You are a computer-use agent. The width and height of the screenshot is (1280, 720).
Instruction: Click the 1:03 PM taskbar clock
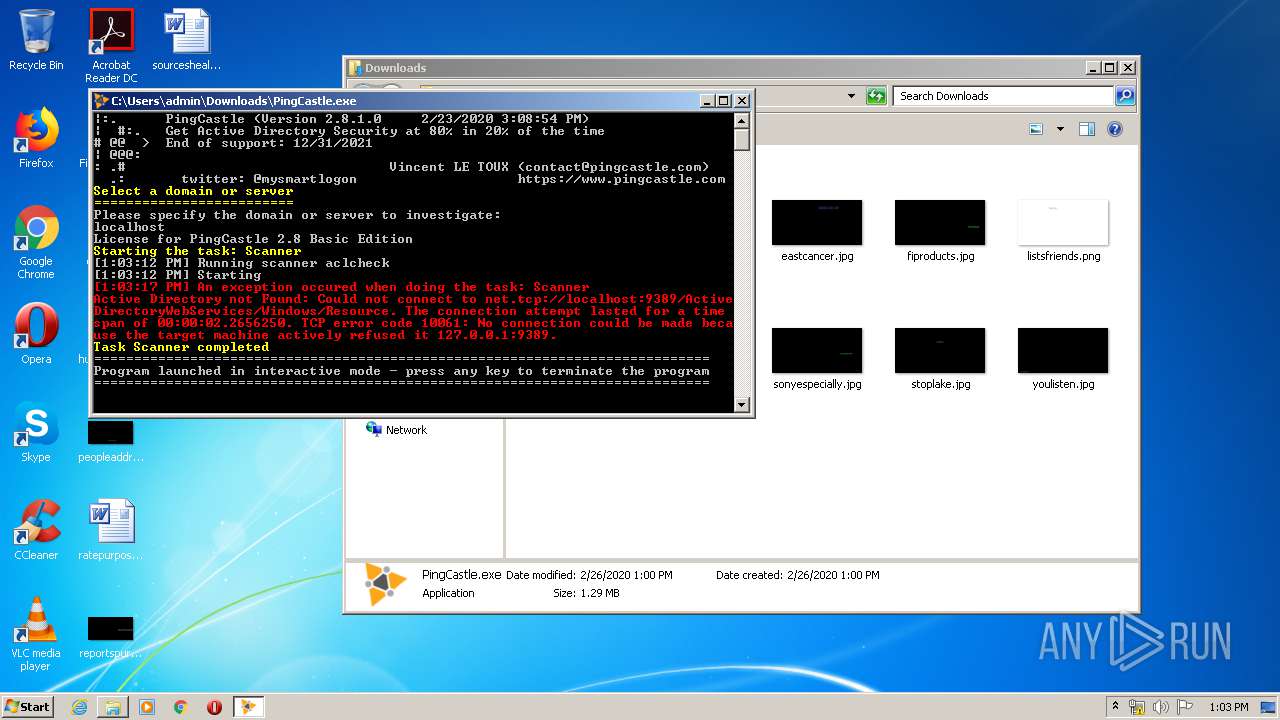[1229, 707]
